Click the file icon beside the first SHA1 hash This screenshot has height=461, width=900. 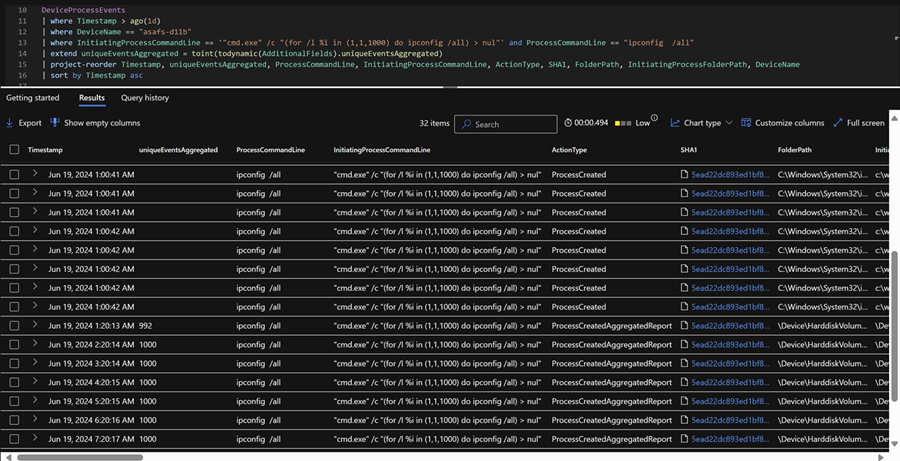coord(684,175)
